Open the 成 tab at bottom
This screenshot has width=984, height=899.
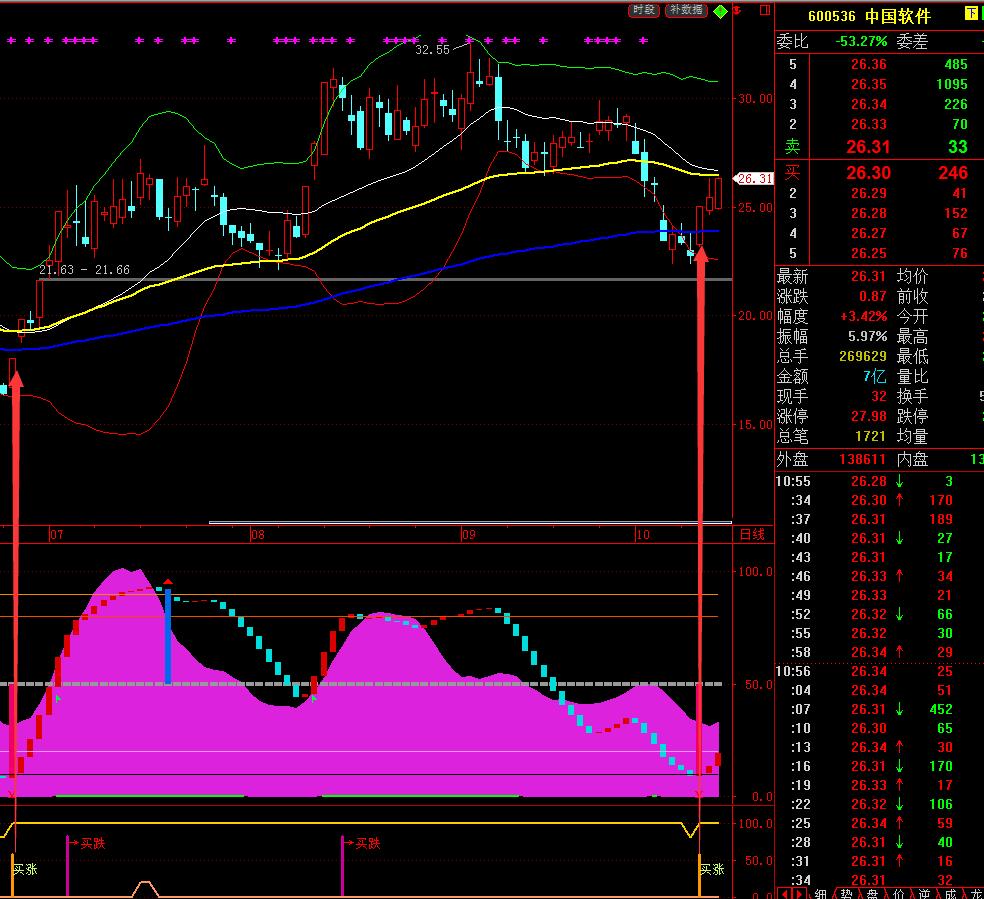[x=950, y=893]
